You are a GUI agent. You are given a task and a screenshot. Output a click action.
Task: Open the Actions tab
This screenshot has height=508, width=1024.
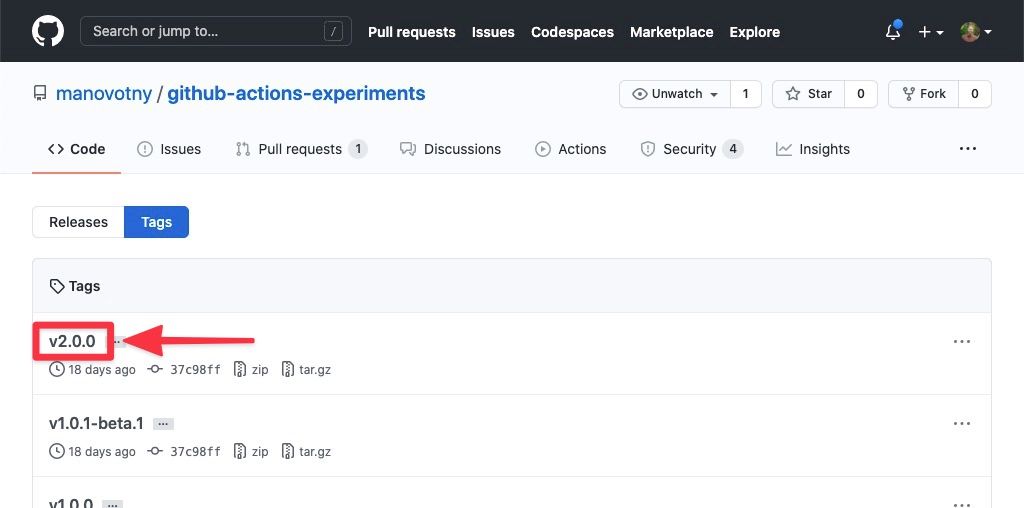coord(570,149)
